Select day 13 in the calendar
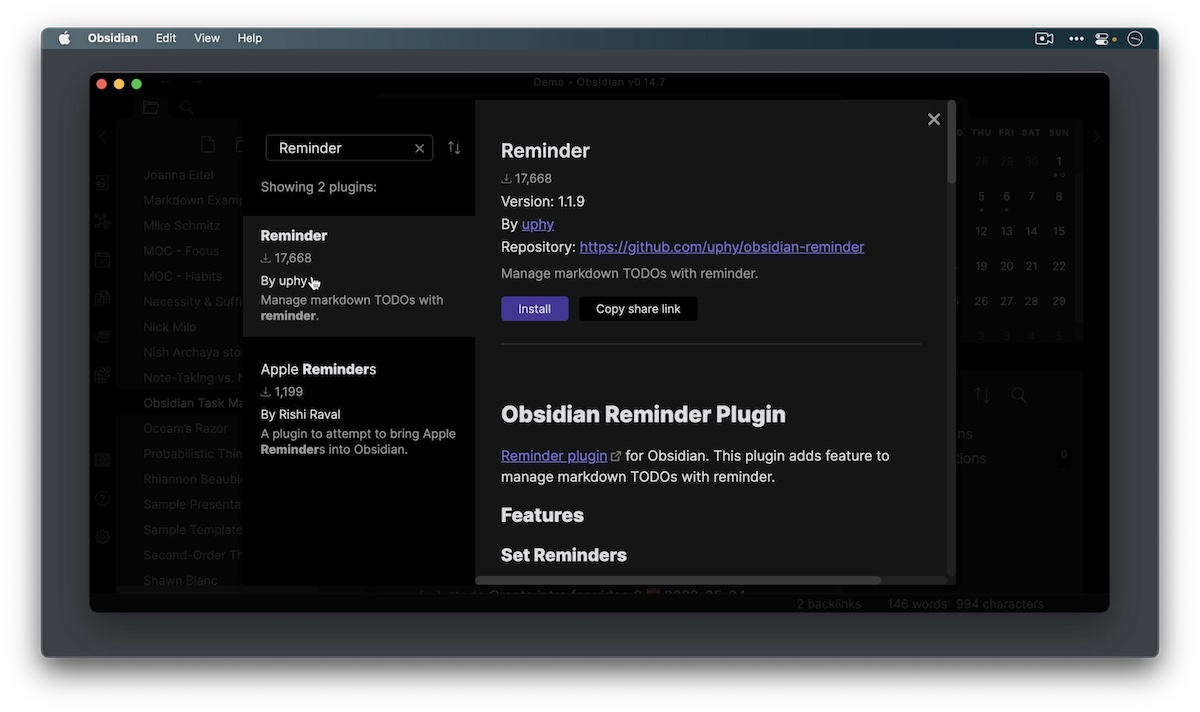This screenshot has width=1200, height=712. coord(1006,231)
